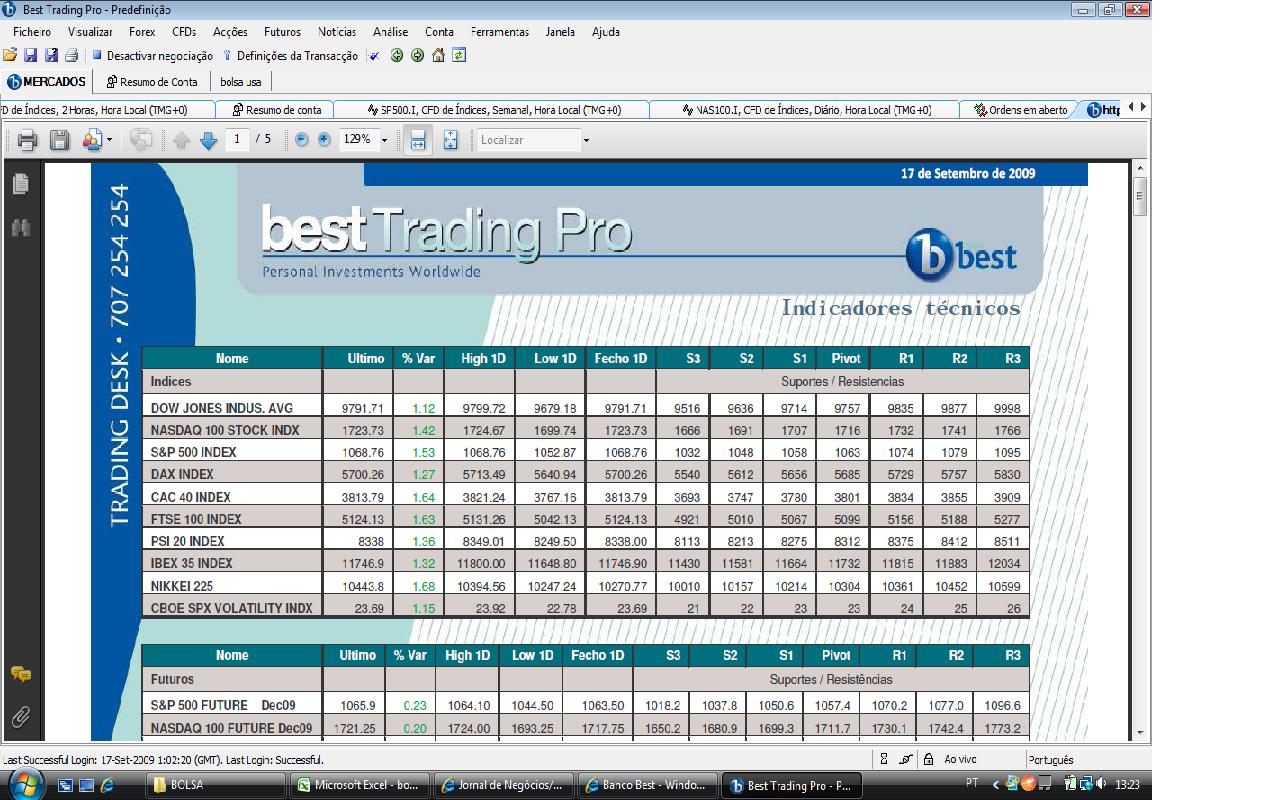Screen dimensions: 1280x800
Task: Zoom out the PDF with minus button
Action: tap(302, 140)
